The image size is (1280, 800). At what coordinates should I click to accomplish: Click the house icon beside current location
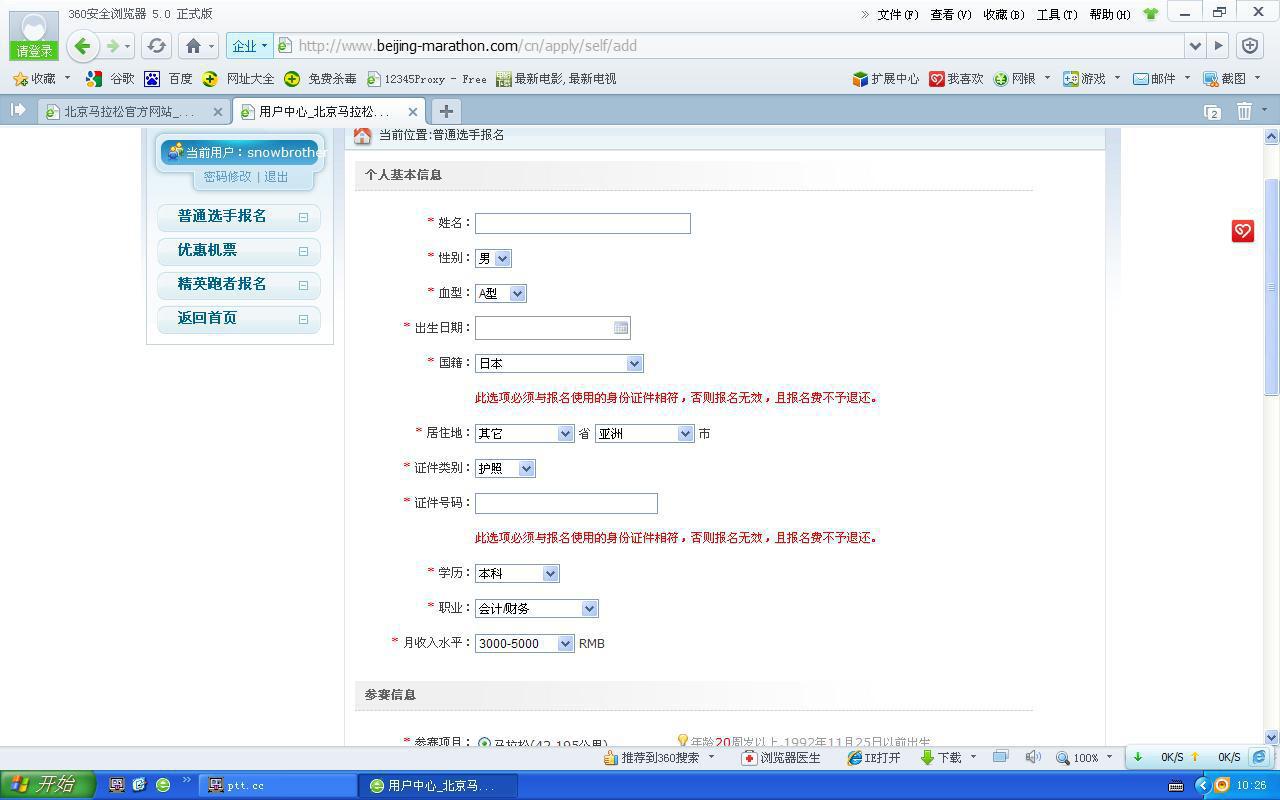pyautogui.click(x=362, y=135)
